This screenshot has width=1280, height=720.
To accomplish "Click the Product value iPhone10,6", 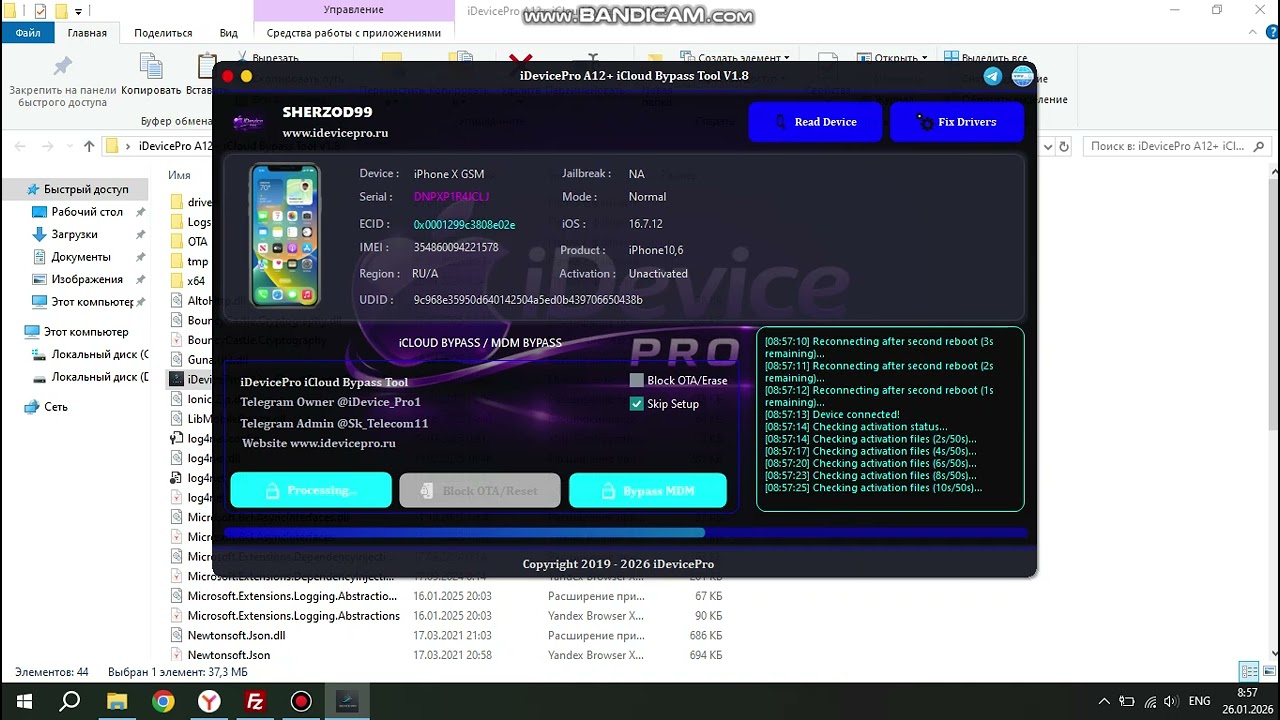I will (x=656, y=250).
